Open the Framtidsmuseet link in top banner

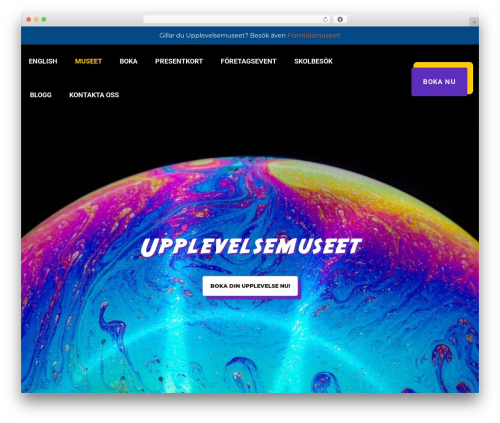point(314,35)
